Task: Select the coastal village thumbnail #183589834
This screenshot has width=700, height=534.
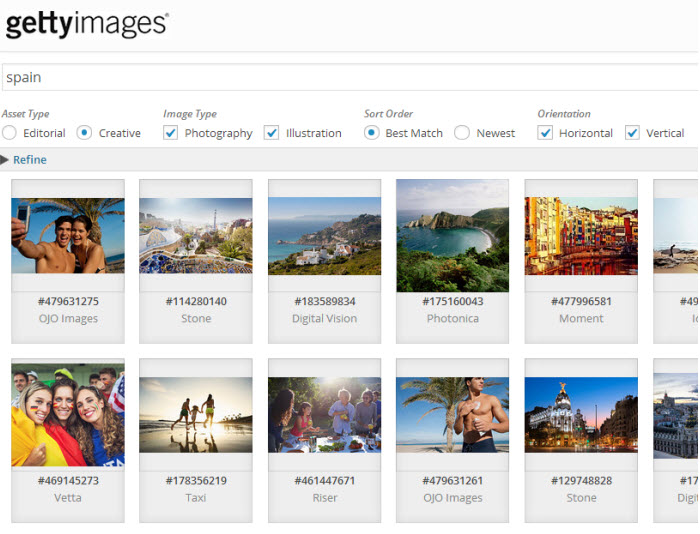Action: tap(325, 236)
